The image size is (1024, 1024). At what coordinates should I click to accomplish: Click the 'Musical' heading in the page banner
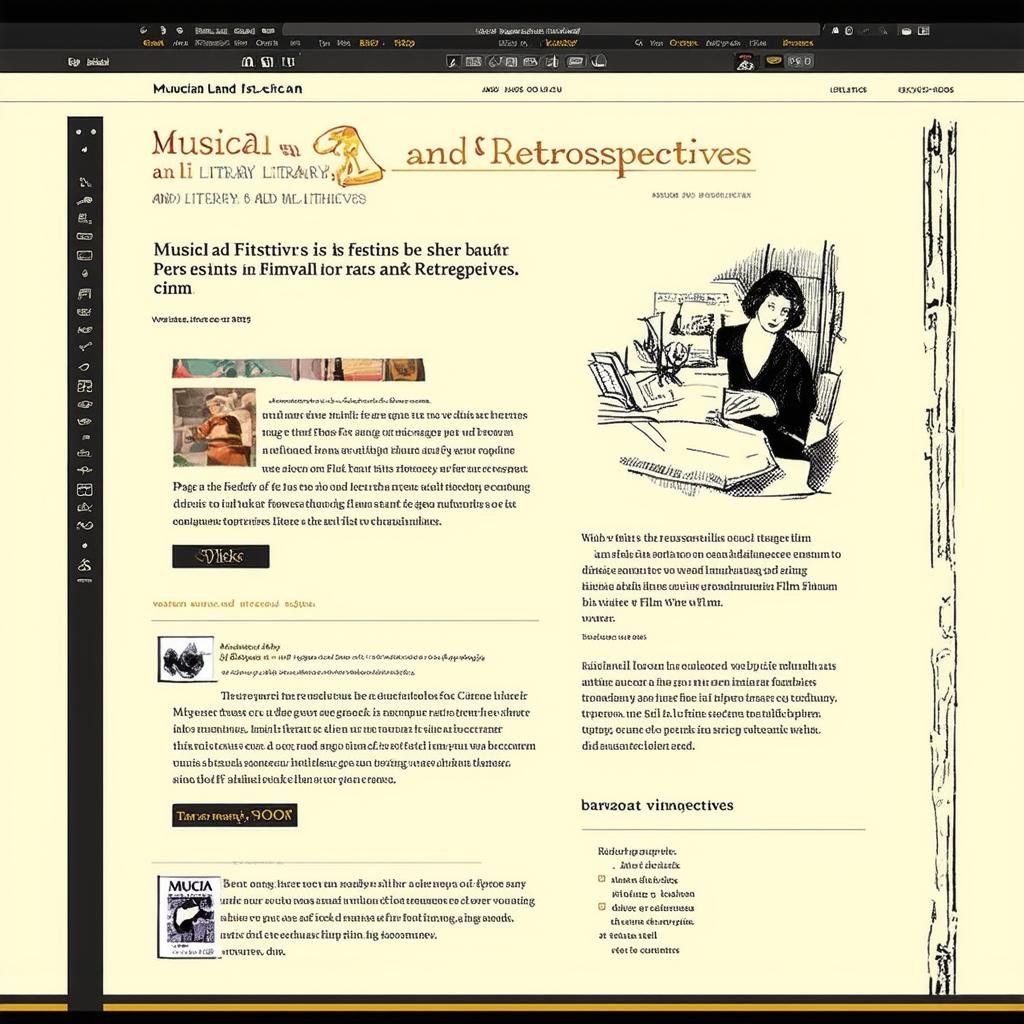tap(211, 143)
